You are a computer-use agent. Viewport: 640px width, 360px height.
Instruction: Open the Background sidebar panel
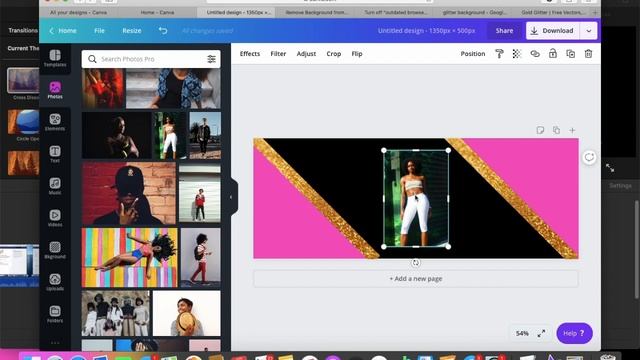[55, 250]
